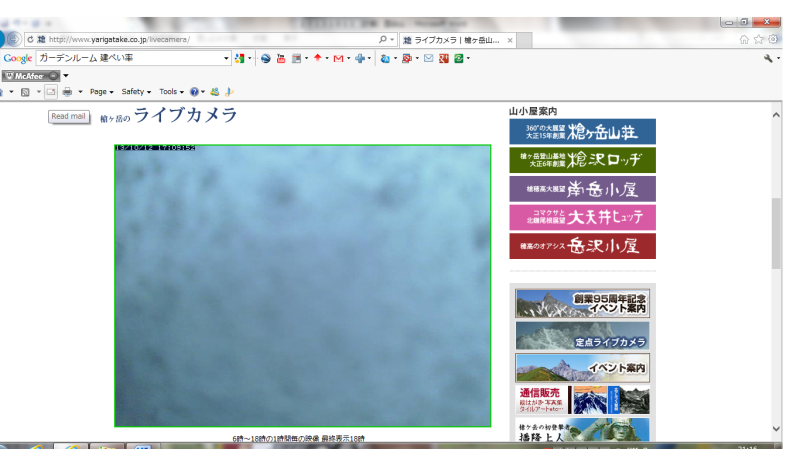
Task: Open the Gmail icon in Google toolbar
Action: tap(337, 59)
